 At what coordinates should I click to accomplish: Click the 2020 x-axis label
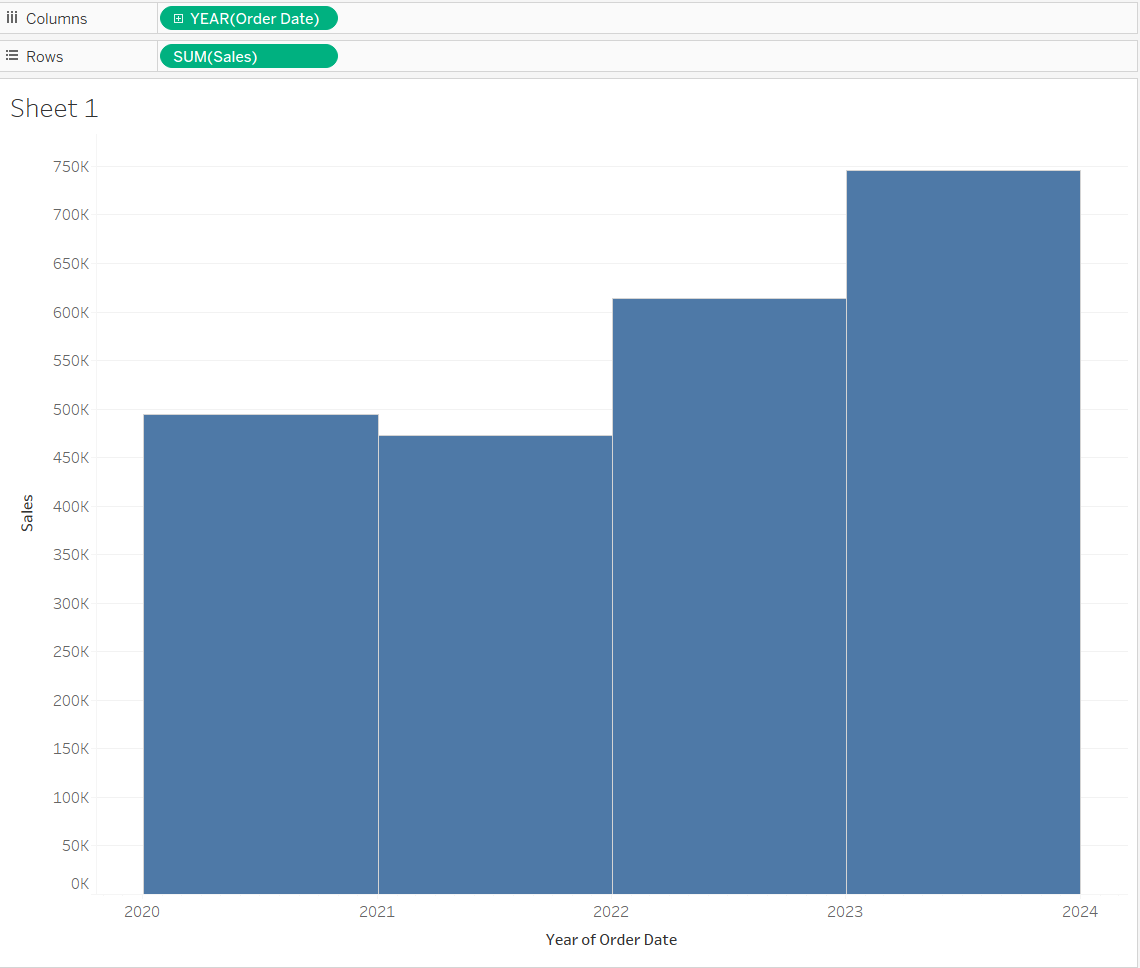click(x=142, y=911)
